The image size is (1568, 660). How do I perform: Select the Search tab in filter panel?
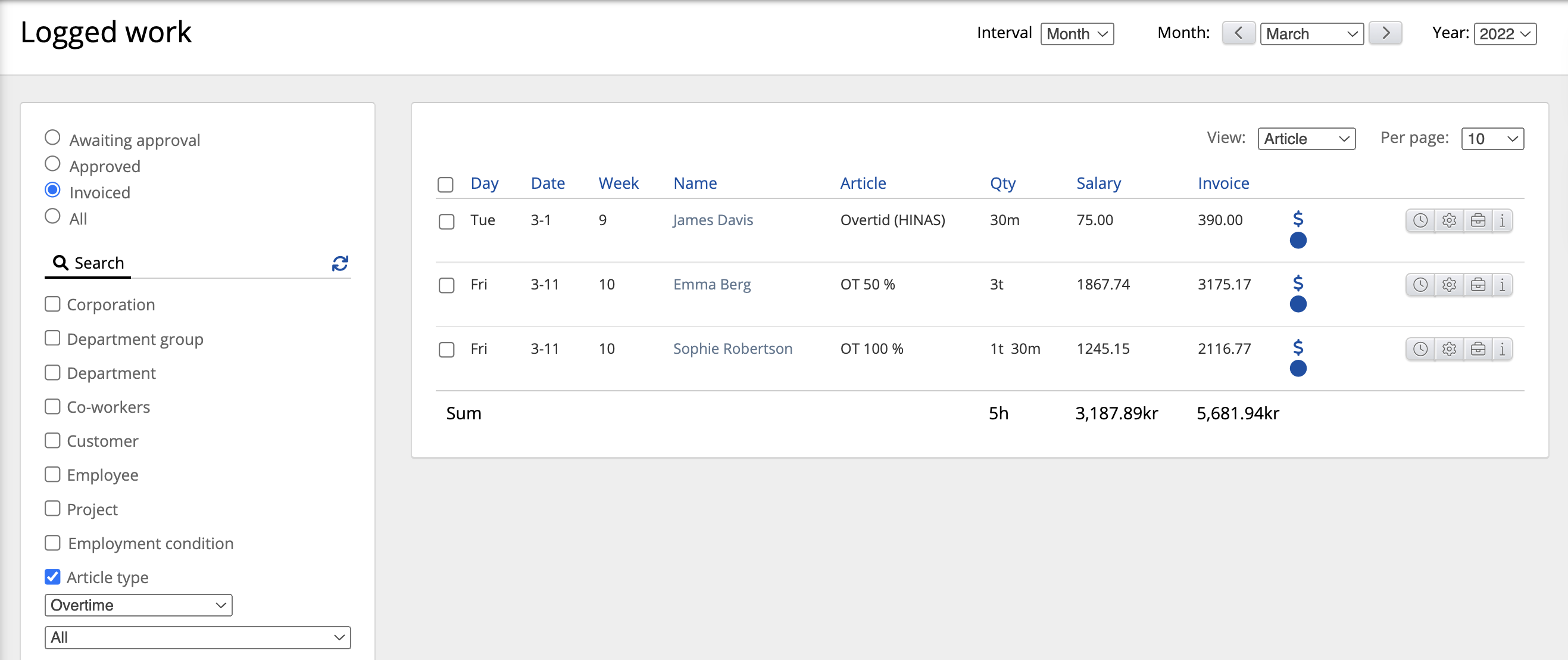(x=88, y=263)
